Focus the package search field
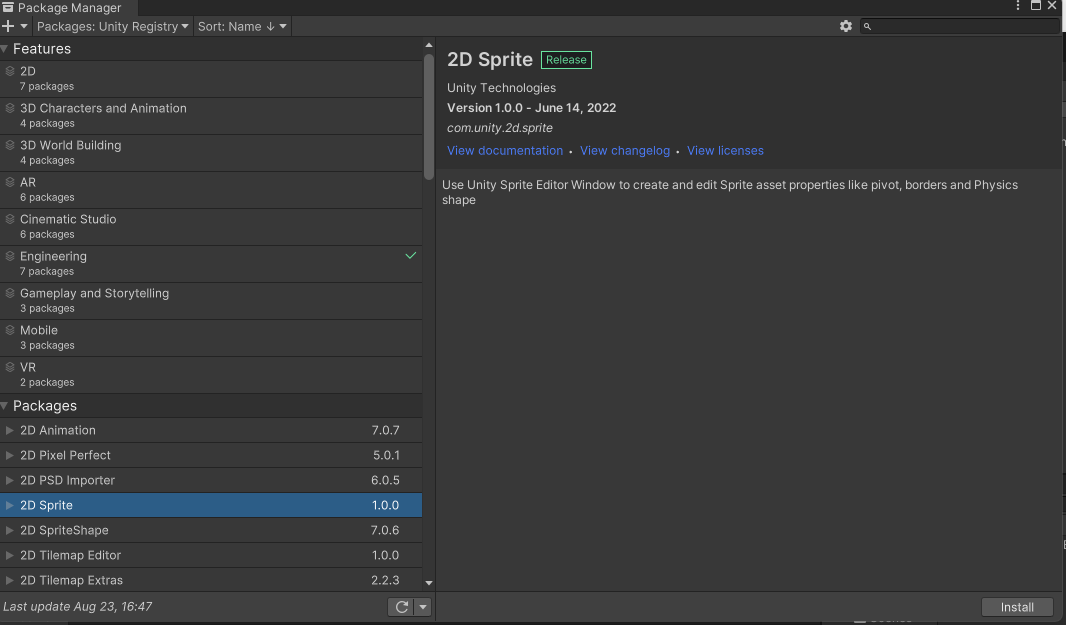This screenshot has height=625, width=1066. 960,26
